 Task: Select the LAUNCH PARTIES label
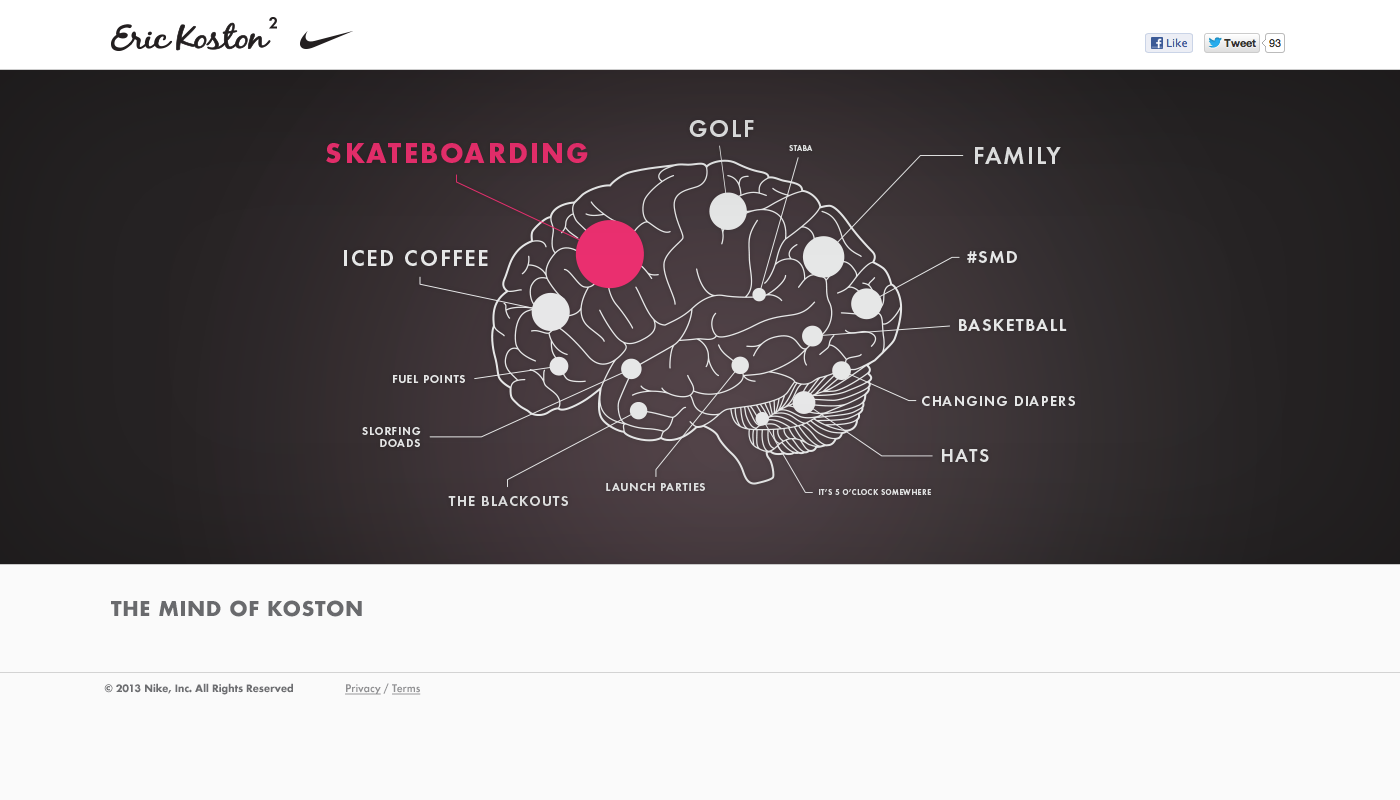(655, 488)
